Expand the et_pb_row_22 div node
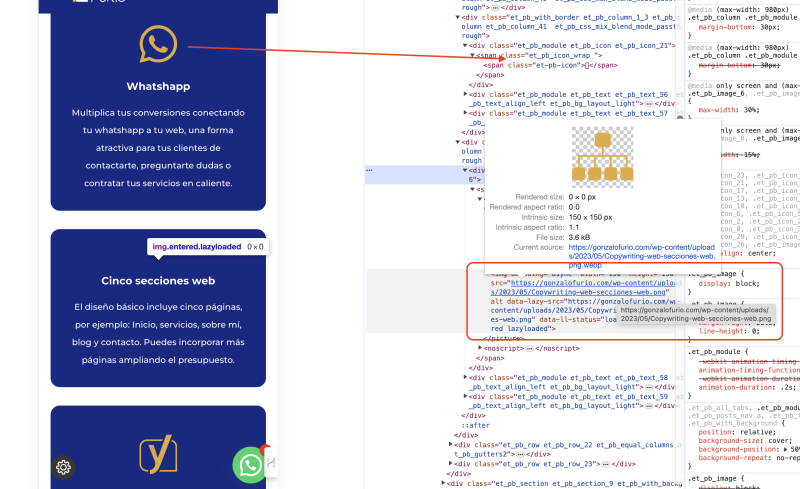 tap(452, 444)
